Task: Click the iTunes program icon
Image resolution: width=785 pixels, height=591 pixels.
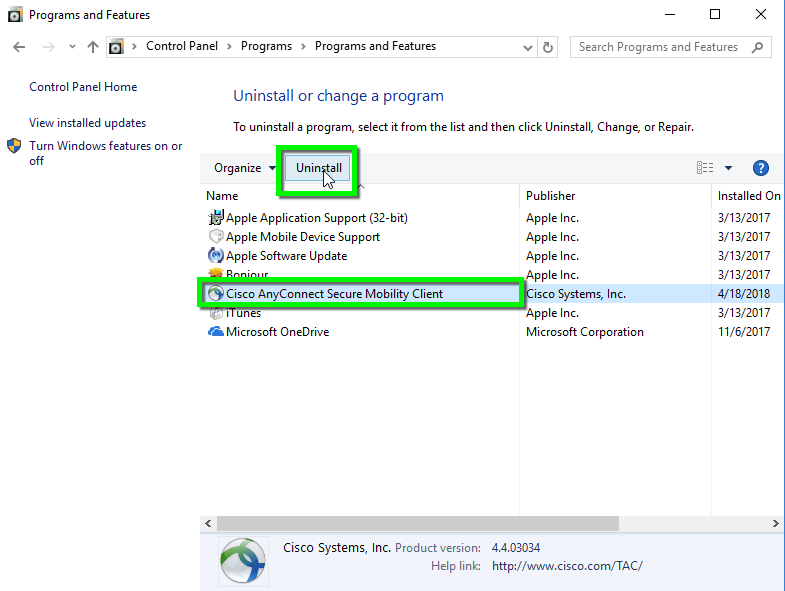Action: click(x=216, y=314)
